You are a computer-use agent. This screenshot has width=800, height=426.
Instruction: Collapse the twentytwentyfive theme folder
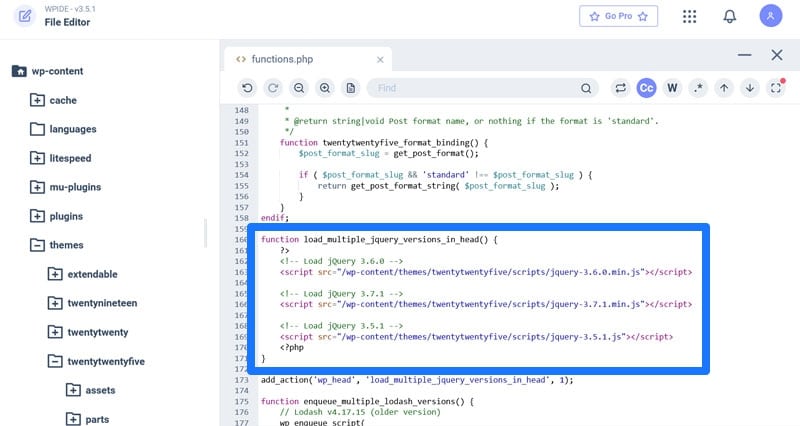[x=55, y=361]
